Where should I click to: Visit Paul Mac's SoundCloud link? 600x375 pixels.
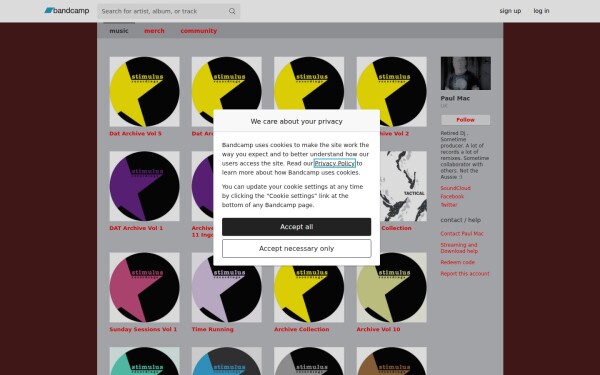[x=455, y=188]
